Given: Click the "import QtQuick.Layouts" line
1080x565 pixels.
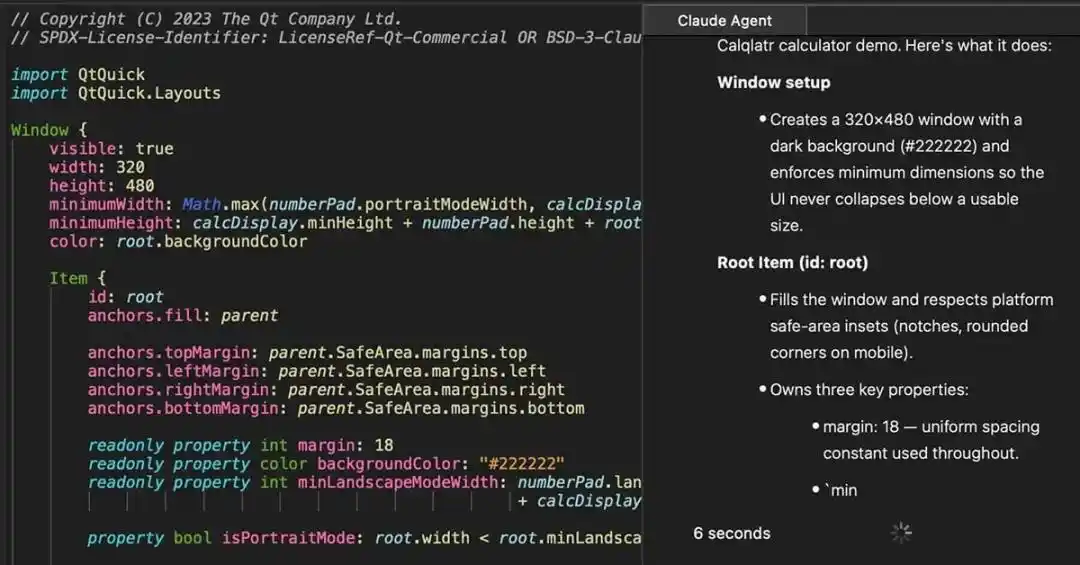Looking at the screenshot, I should pyautogui.click(x=116, y=93).
